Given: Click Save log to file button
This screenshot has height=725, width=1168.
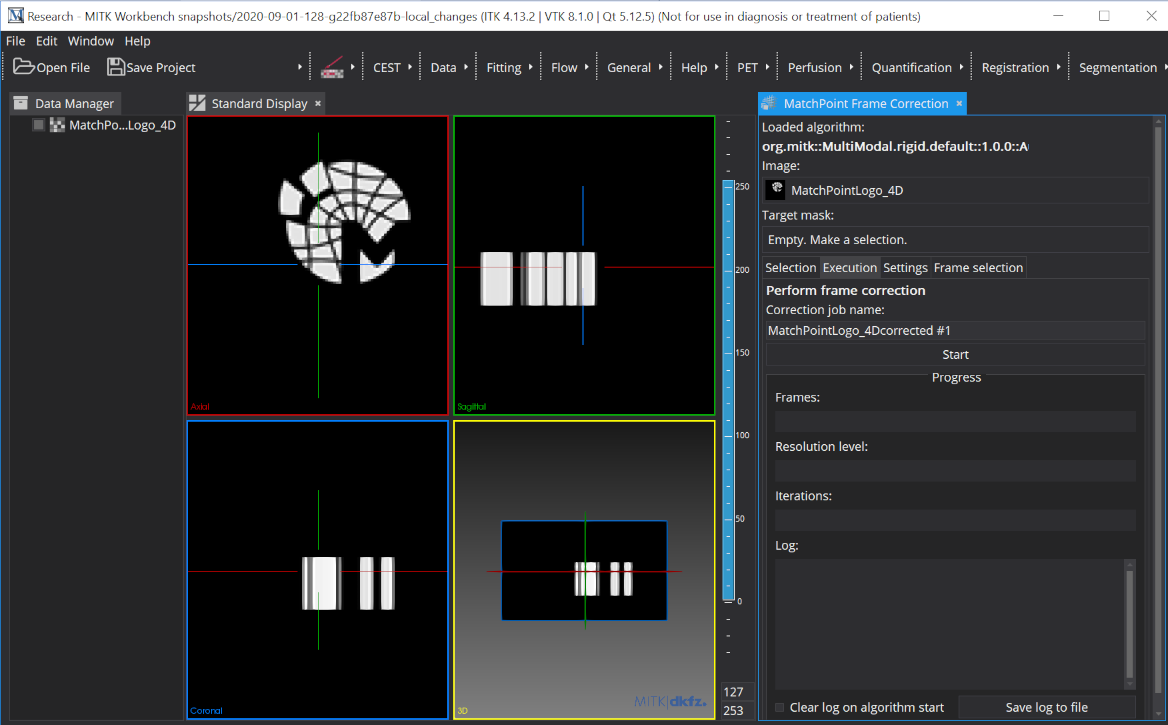Looking at the screenshot, I should point(1047,707).
